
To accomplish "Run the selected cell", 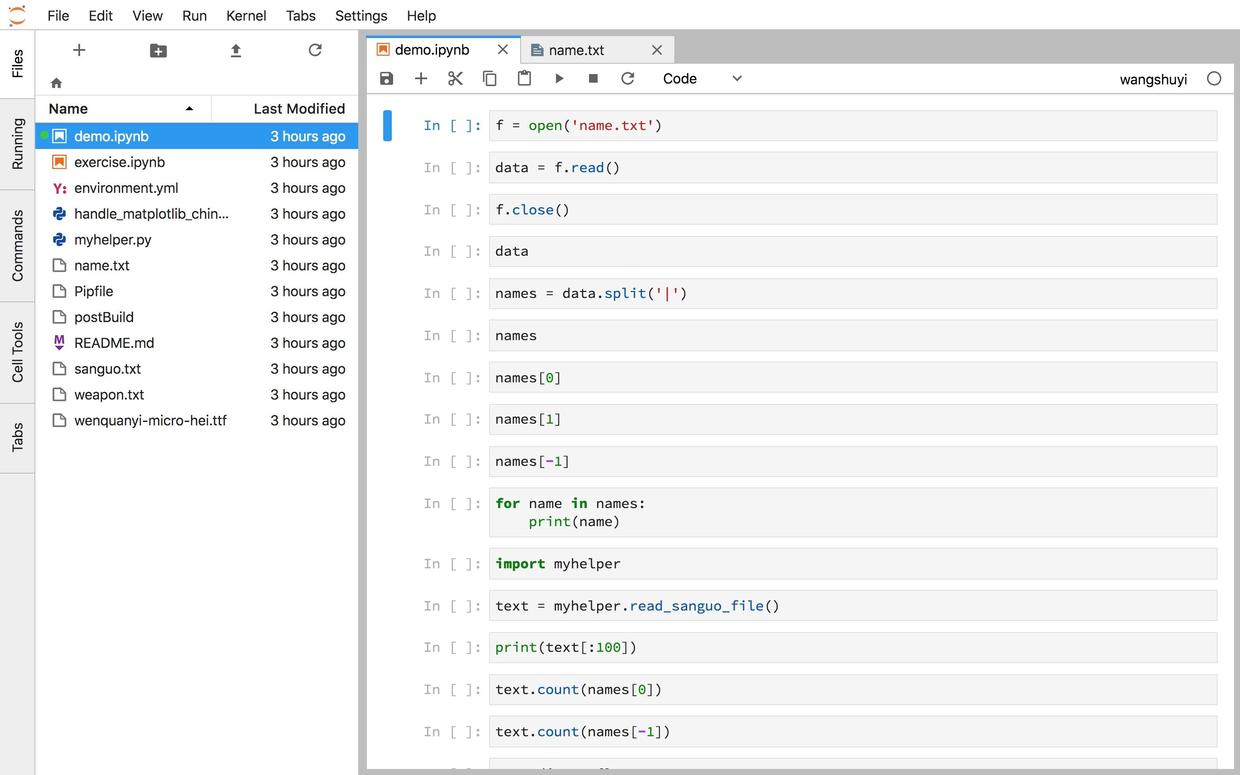I will tap(559, 78).
